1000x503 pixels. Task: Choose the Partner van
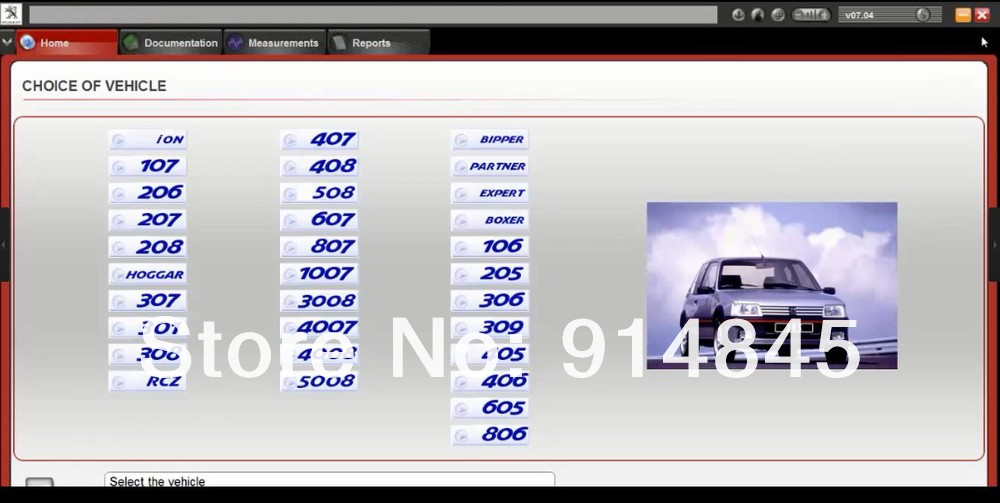coord(490,166)
